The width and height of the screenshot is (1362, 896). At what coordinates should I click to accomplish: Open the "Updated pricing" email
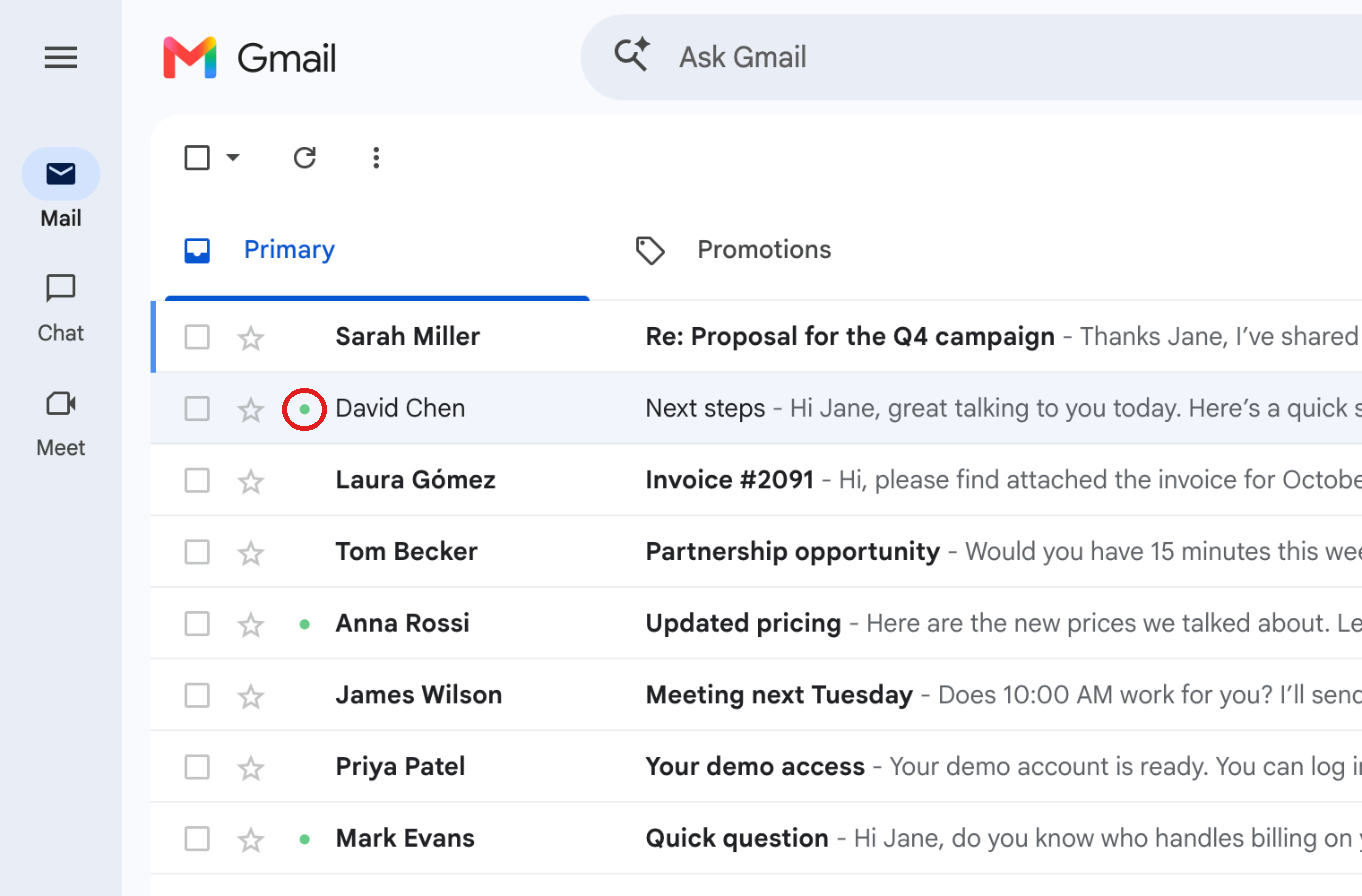[x=743, y=624]
